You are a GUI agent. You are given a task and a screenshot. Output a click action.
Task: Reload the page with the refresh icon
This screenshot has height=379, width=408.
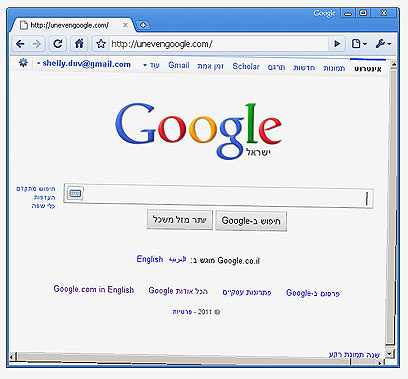(58, 43)
